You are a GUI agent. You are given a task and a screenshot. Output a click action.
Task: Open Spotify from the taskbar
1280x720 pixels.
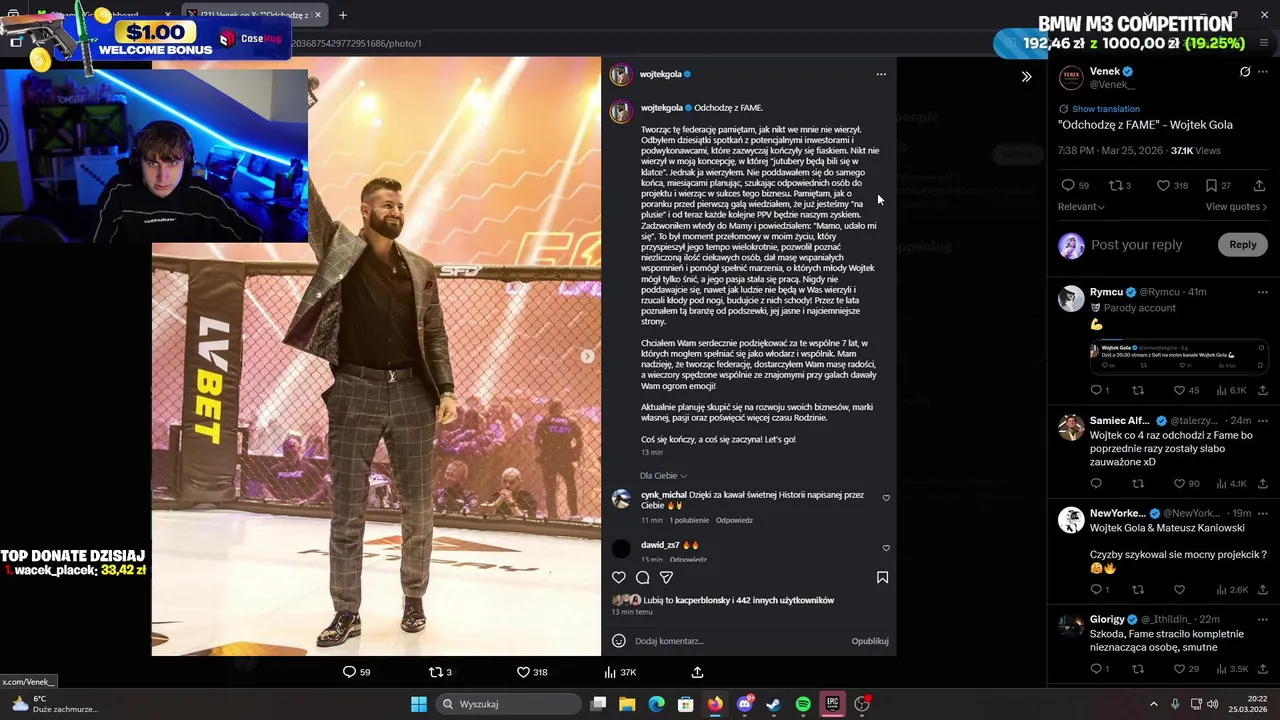[x=803, y=704]
